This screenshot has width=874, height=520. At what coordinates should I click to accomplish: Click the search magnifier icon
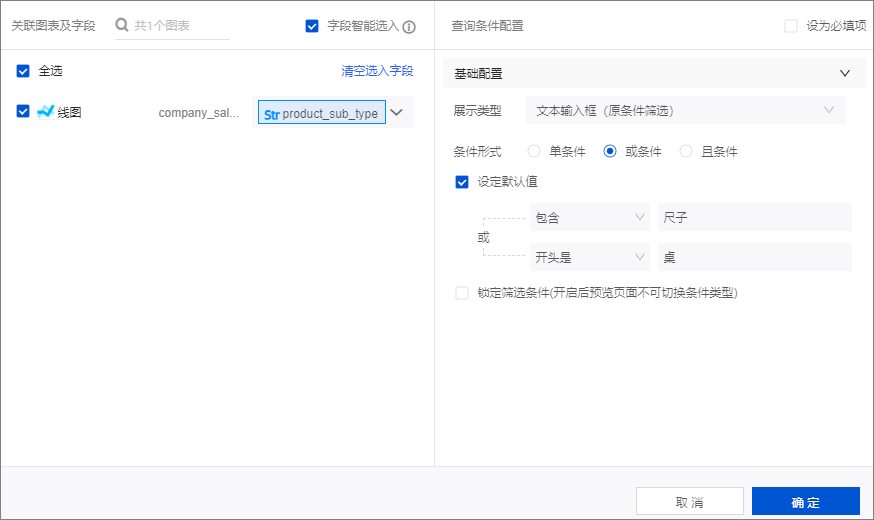coord(122,25)
